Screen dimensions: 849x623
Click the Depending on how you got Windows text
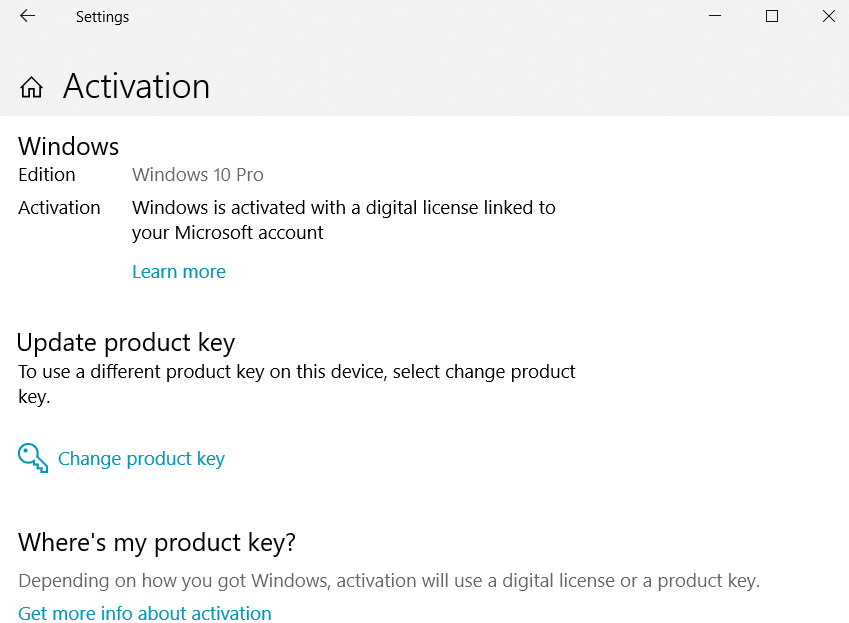(x=389, y=580)
